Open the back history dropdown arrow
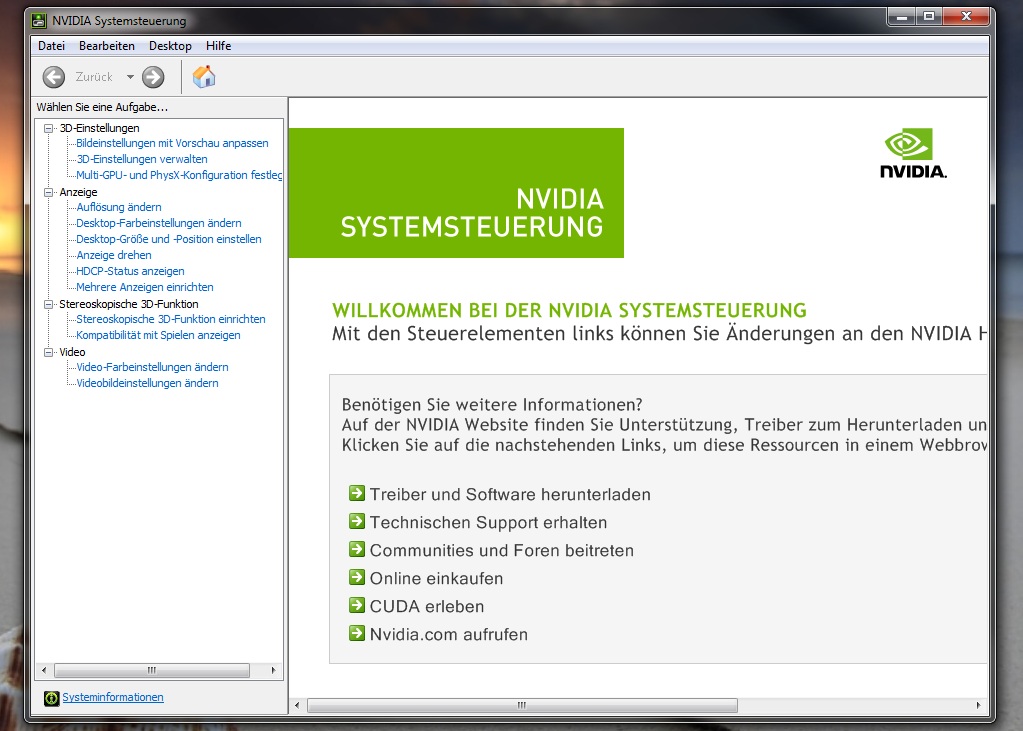The image size is (1023, 731). [x=130, y=77]
